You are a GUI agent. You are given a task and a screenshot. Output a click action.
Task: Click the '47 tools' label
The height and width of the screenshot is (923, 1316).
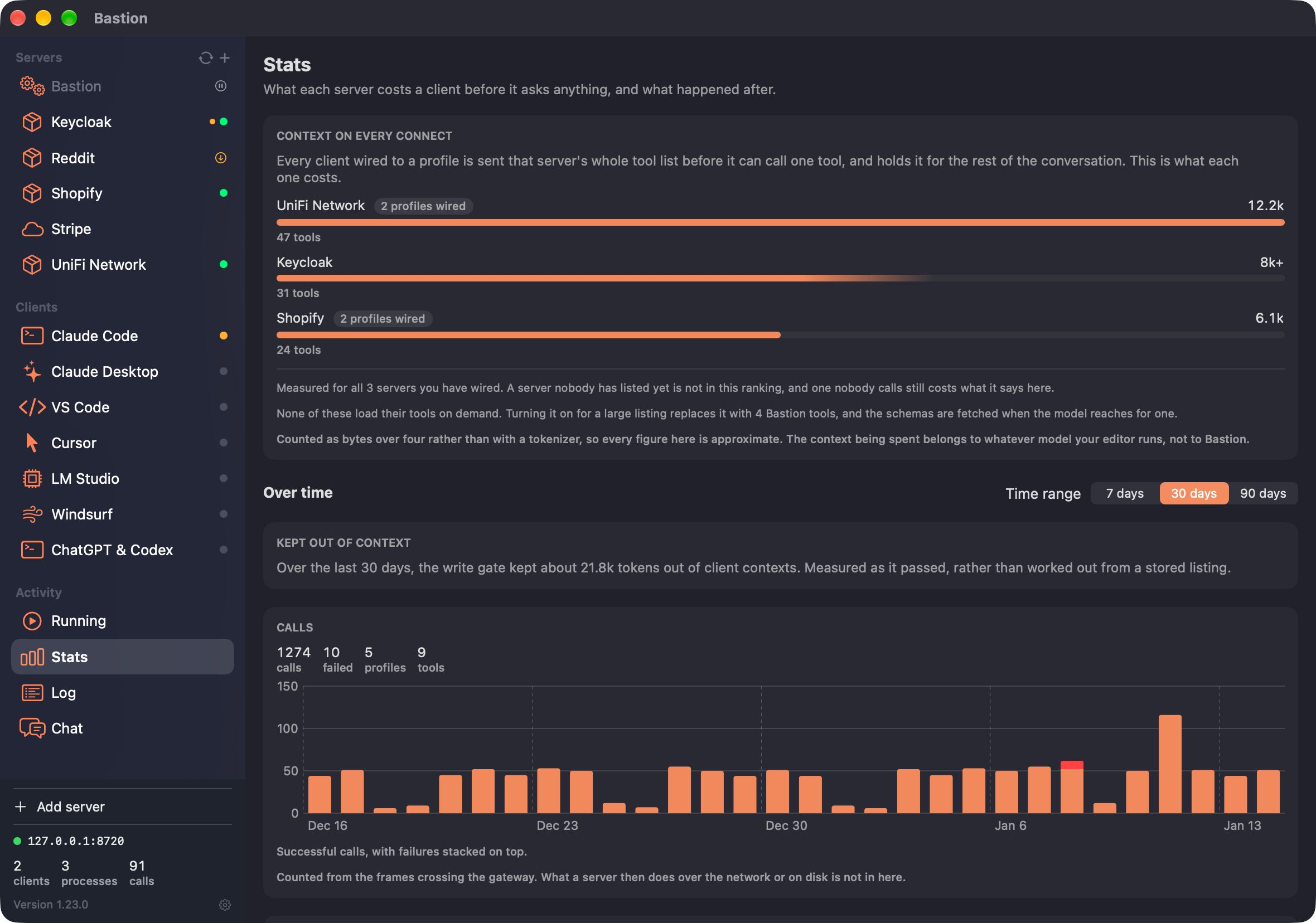pyautogui.click(x=299, y=237)
